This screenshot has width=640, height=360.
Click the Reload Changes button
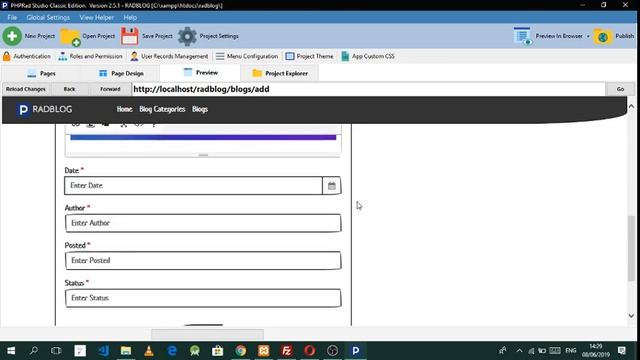(x=26, y=89)
